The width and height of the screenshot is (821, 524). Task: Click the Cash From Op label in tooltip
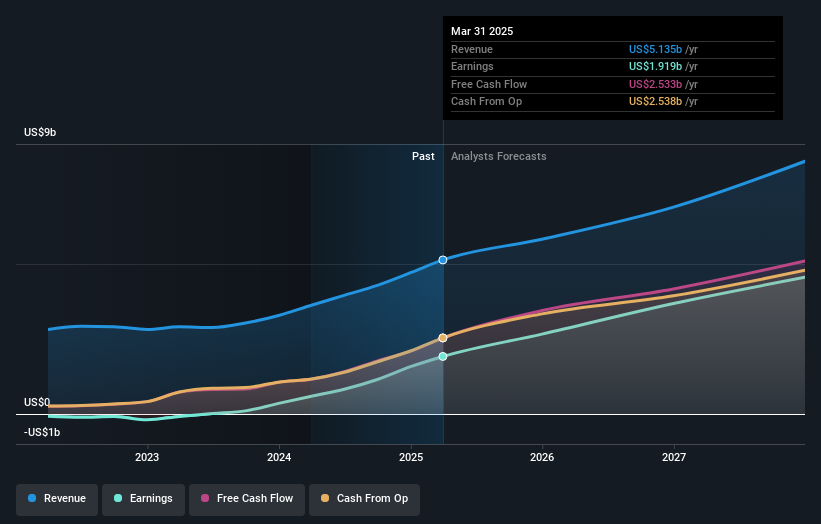click(486, 102)
